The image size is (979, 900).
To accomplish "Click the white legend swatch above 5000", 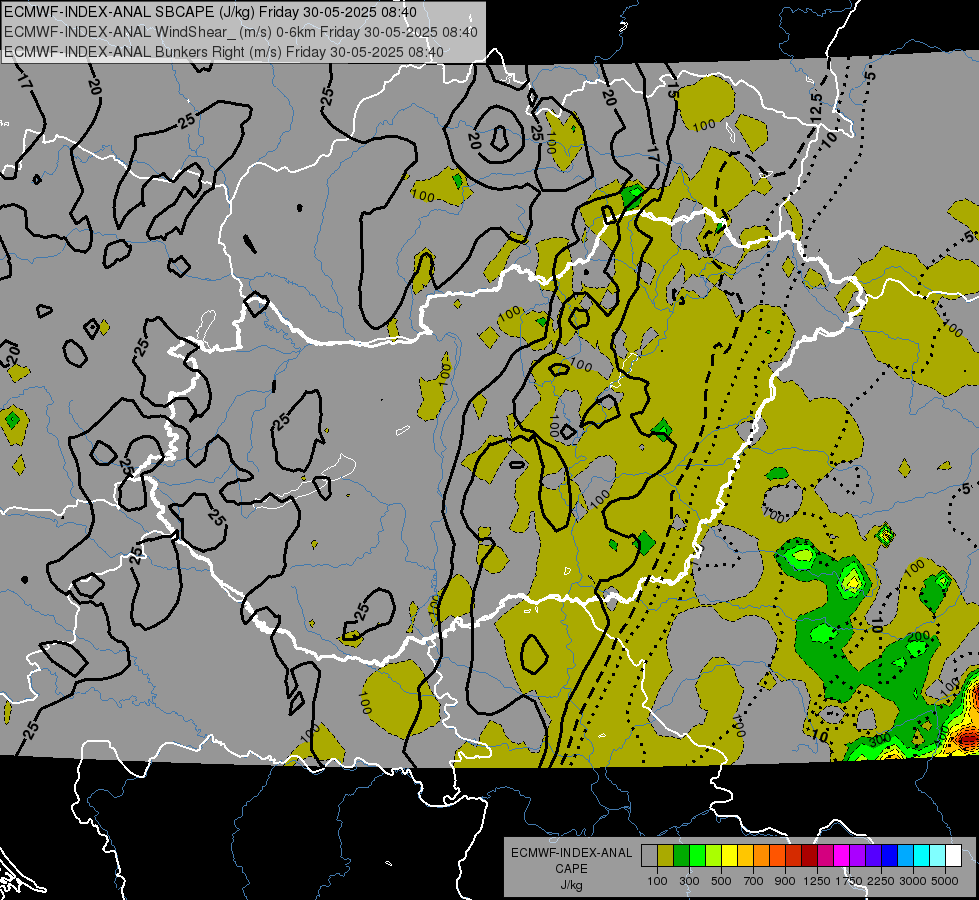I will pos(953,855).
